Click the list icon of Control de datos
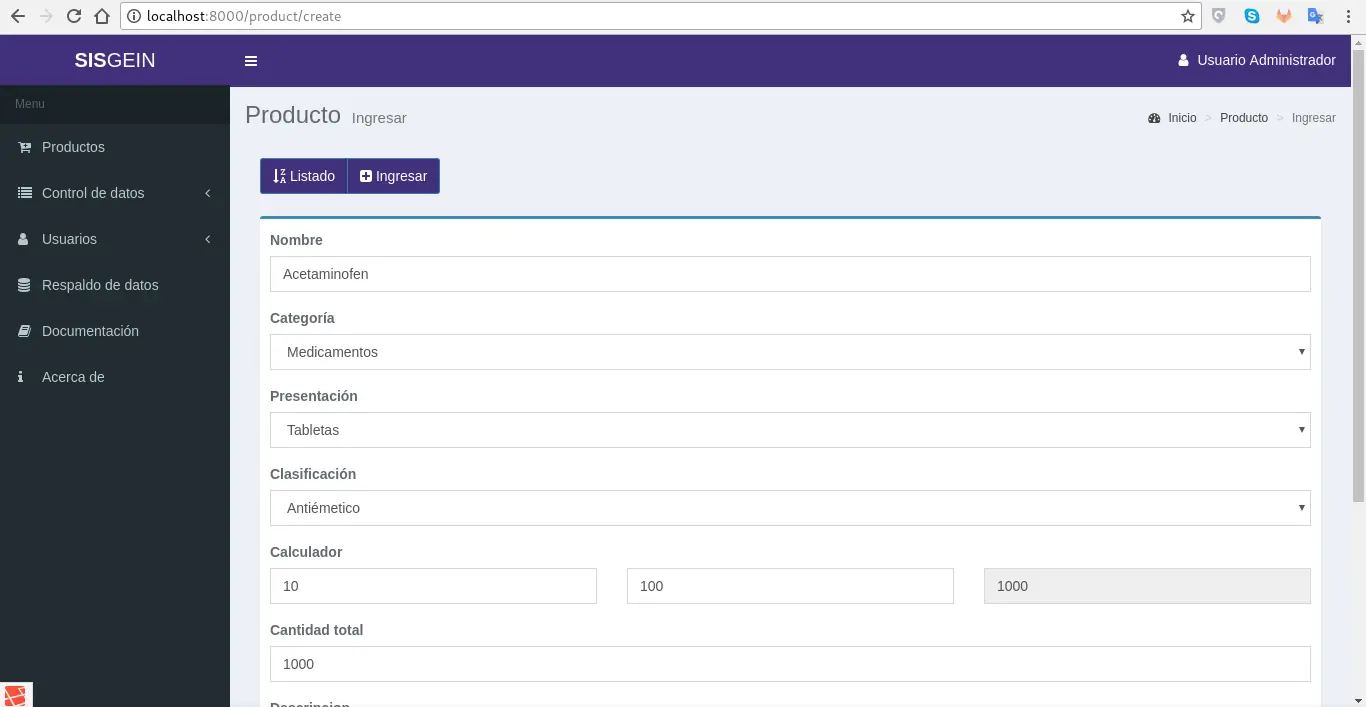This screenshot has height=707, width=1366. (24, 193)
